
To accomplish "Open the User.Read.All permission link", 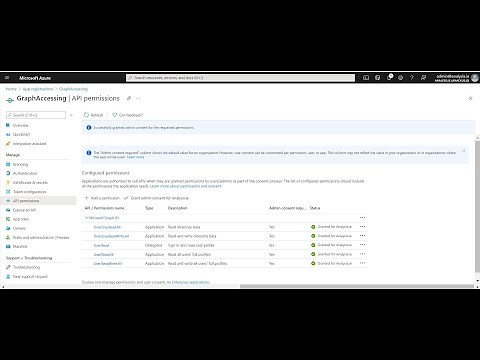I will 104,254.
